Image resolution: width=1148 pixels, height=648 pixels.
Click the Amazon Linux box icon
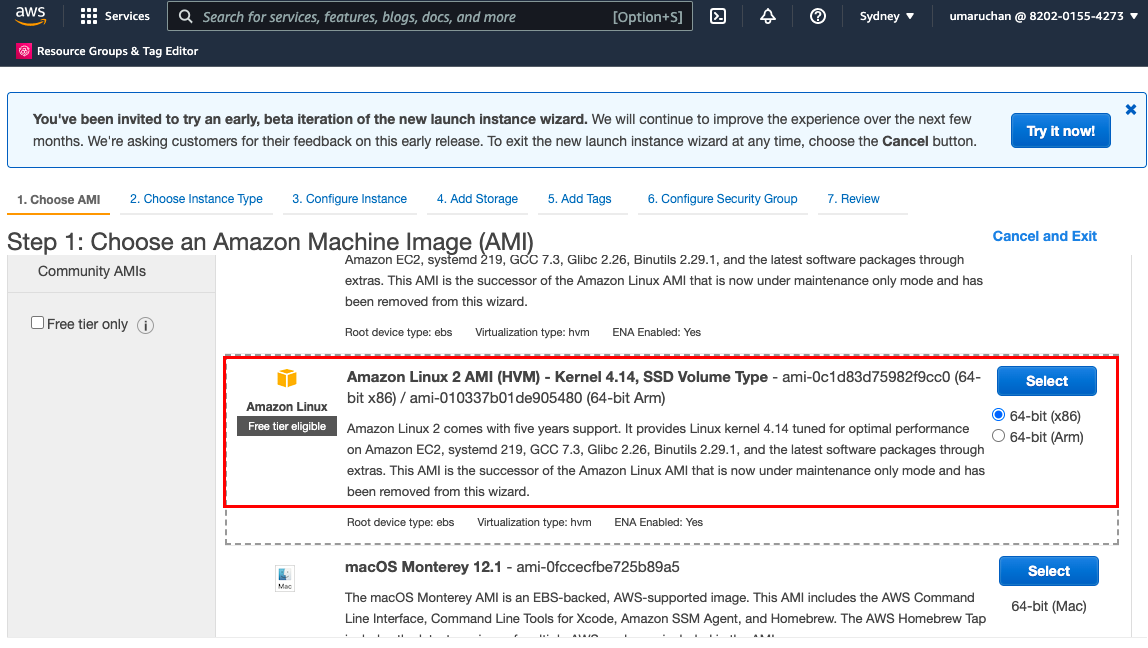coord(287,378)
